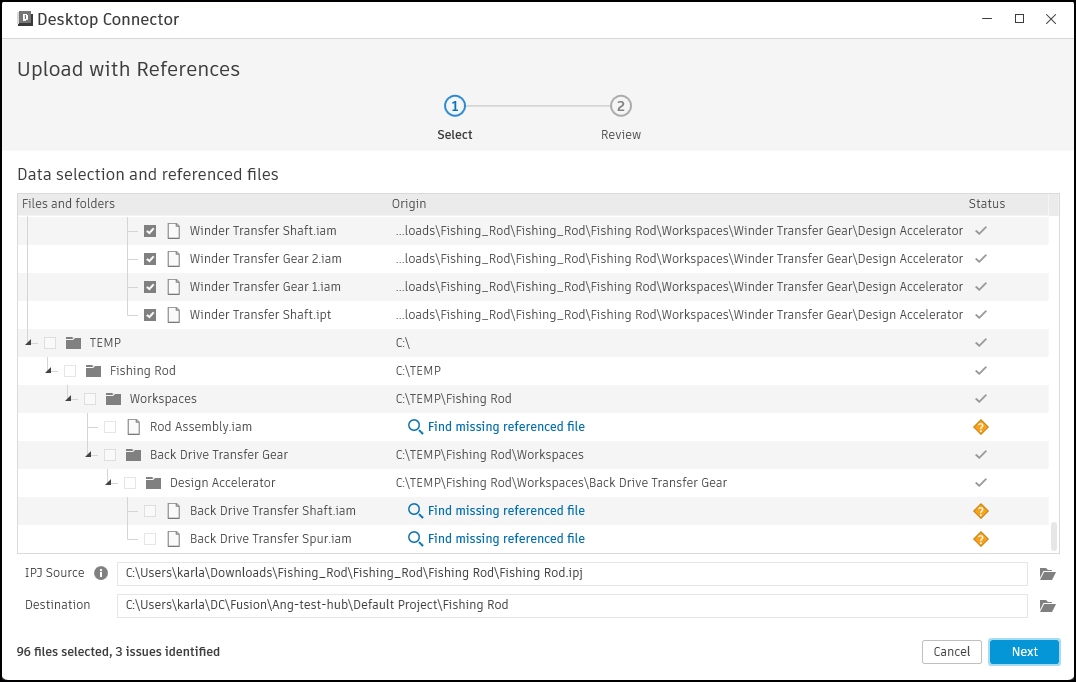Click warning status icon for Rod Assembly.iam
The image size is (1076, 682).
981,427
